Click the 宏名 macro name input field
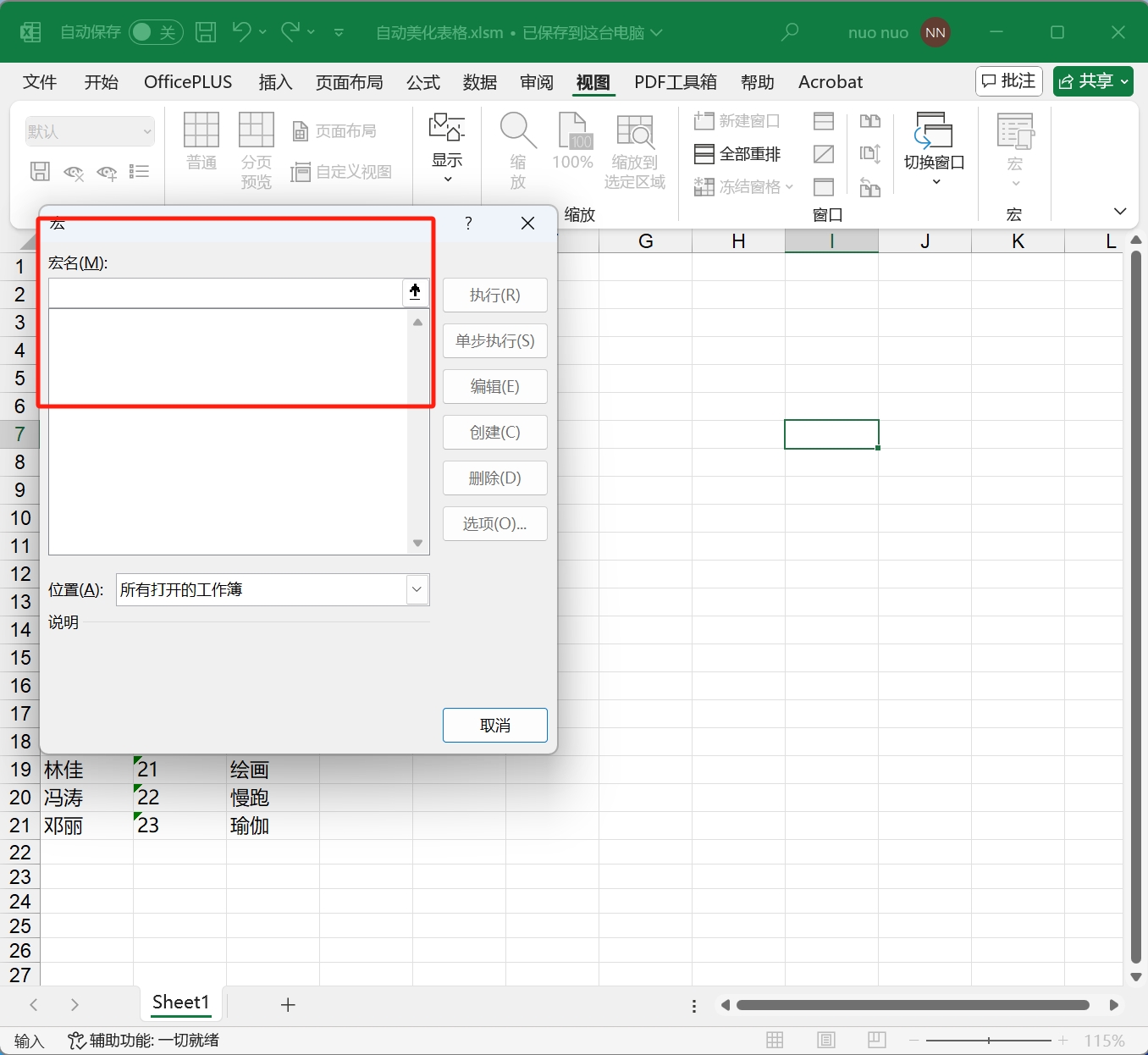1148x1055 pixels. [225, 293]
